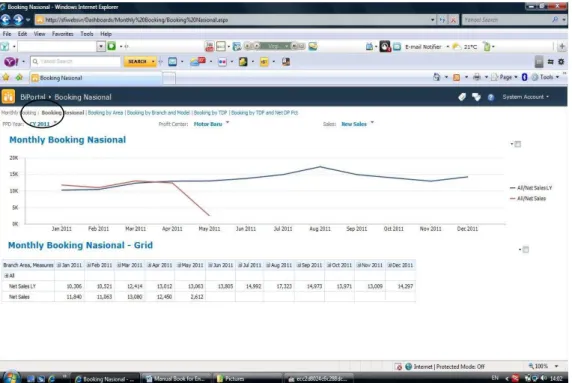The height and width of the screenshot is (383, 572).
Task: Click the blue Bluetooth icon in command bar
Action: click(525, 77)
